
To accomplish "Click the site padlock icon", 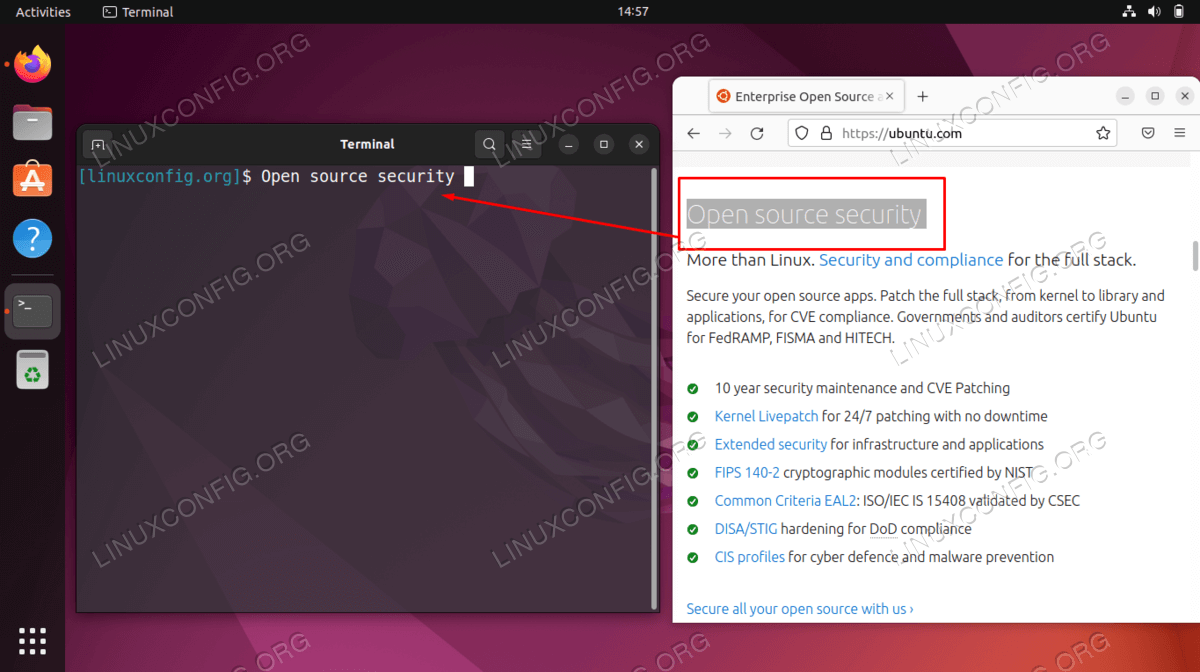I will [826, 133].
